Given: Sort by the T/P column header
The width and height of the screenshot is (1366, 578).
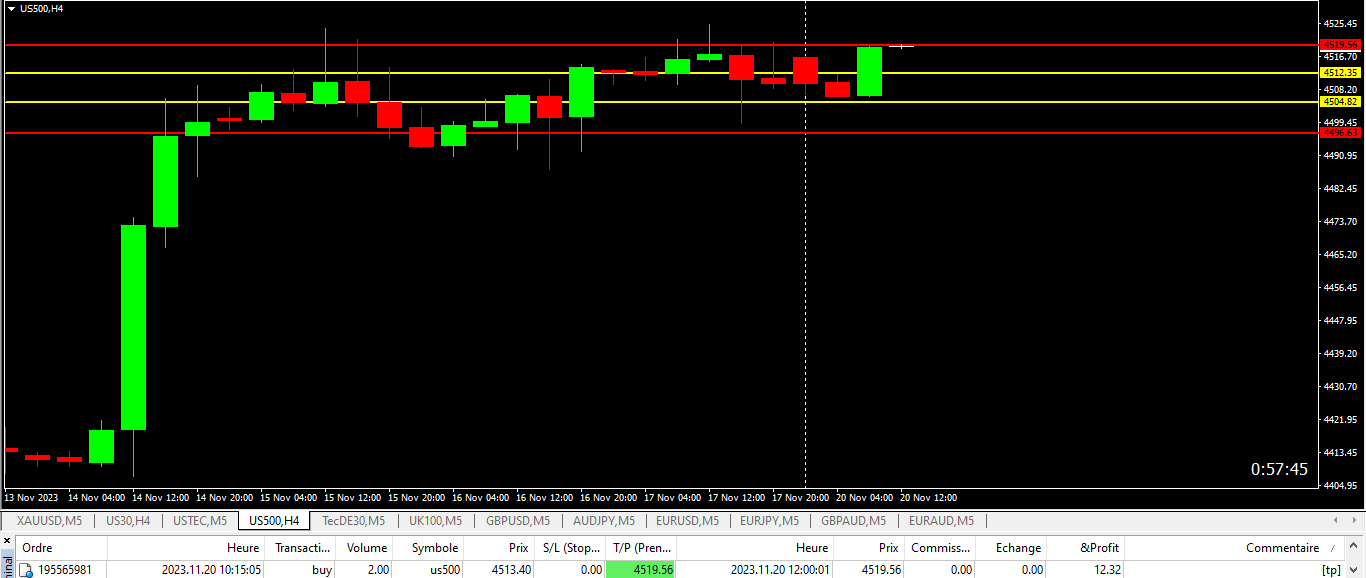Looking at the screenshot, I should 641,548.
